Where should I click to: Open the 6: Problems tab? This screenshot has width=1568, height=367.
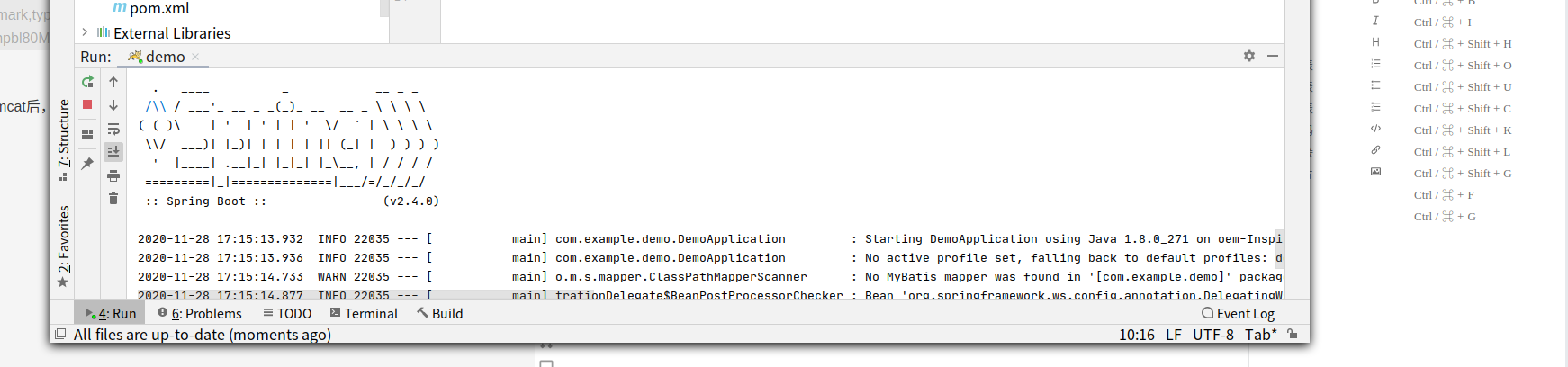200,313
